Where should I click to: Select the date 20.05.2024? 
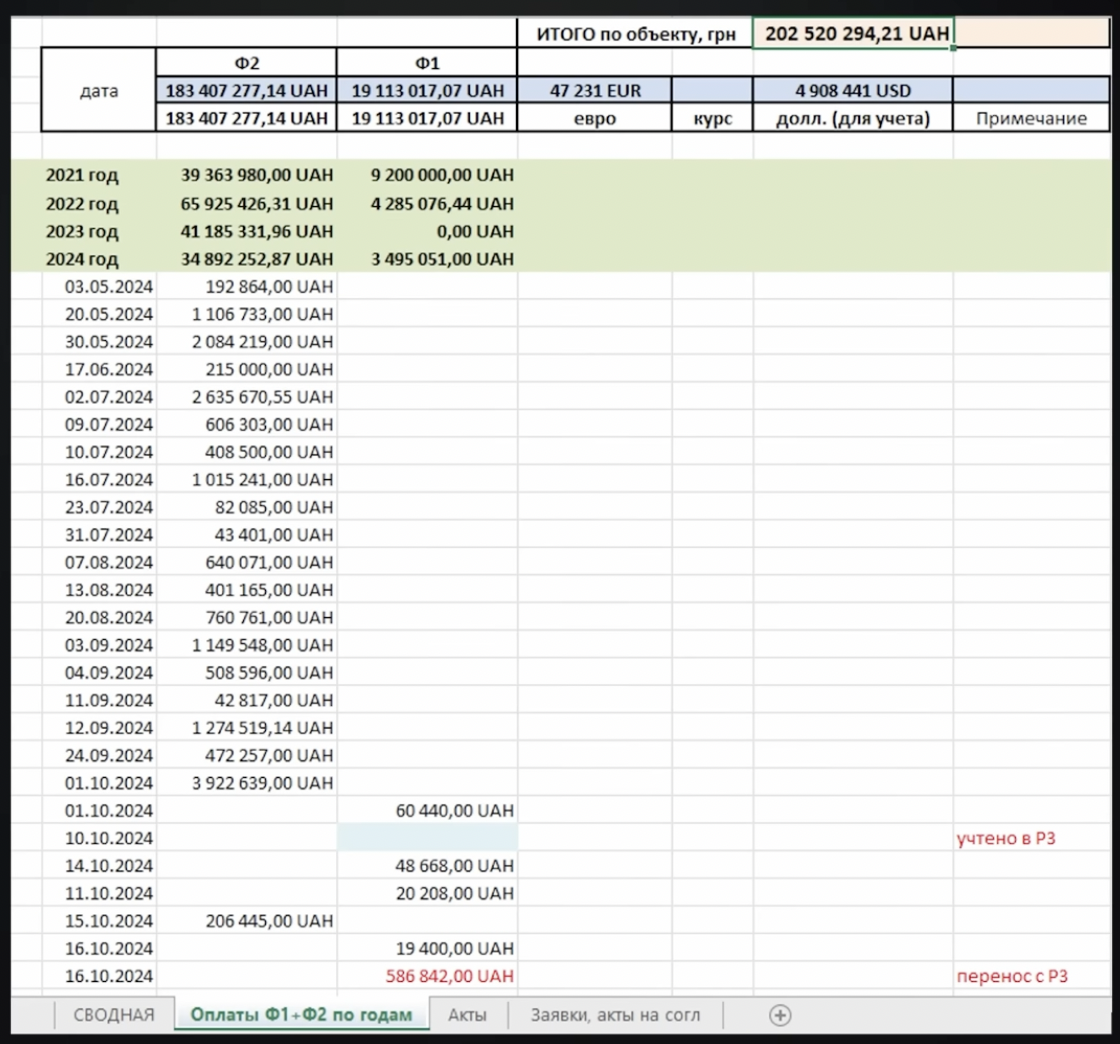tap(99, 314)
